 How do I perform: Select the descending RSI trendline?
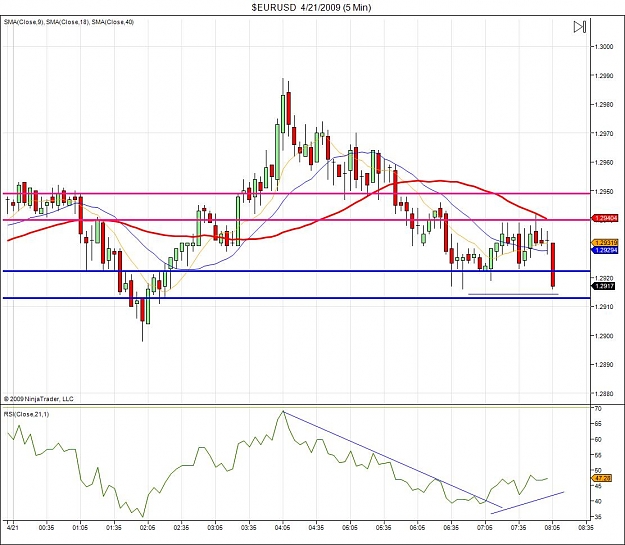(x=393, y=460)
